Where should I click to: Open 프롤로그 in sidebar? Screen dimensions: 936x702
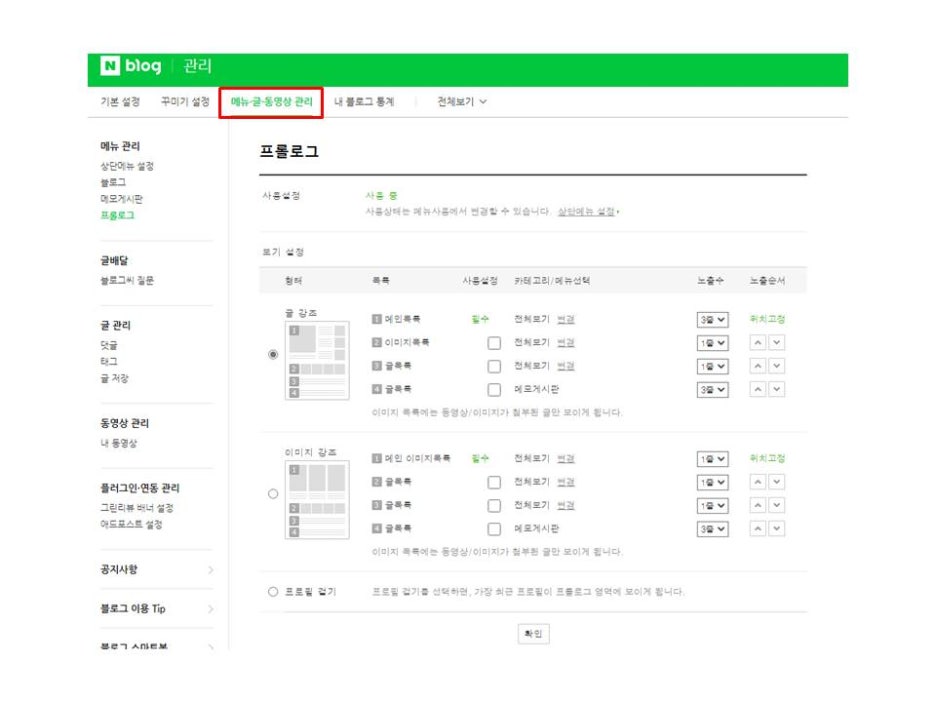(117, 215)
